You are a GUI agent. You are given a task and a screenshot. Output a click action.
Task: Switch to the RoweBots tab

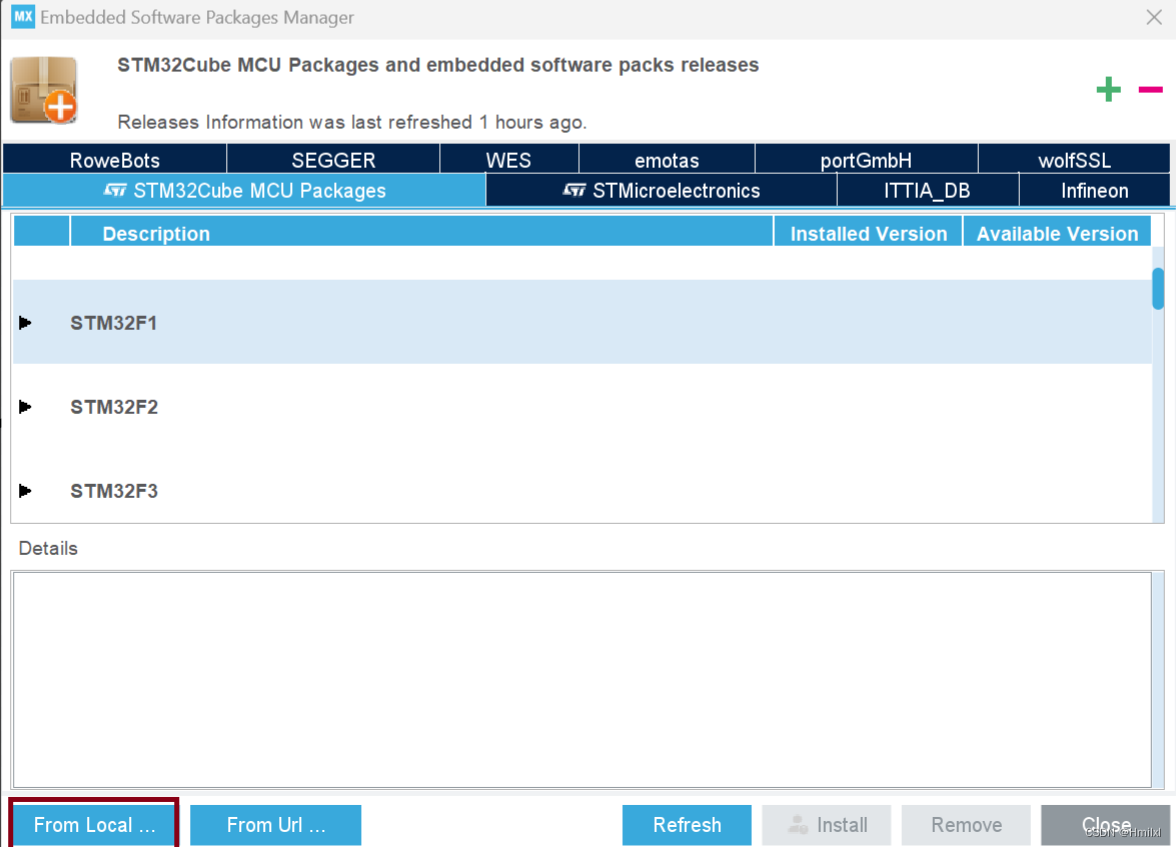pos(115,159)
